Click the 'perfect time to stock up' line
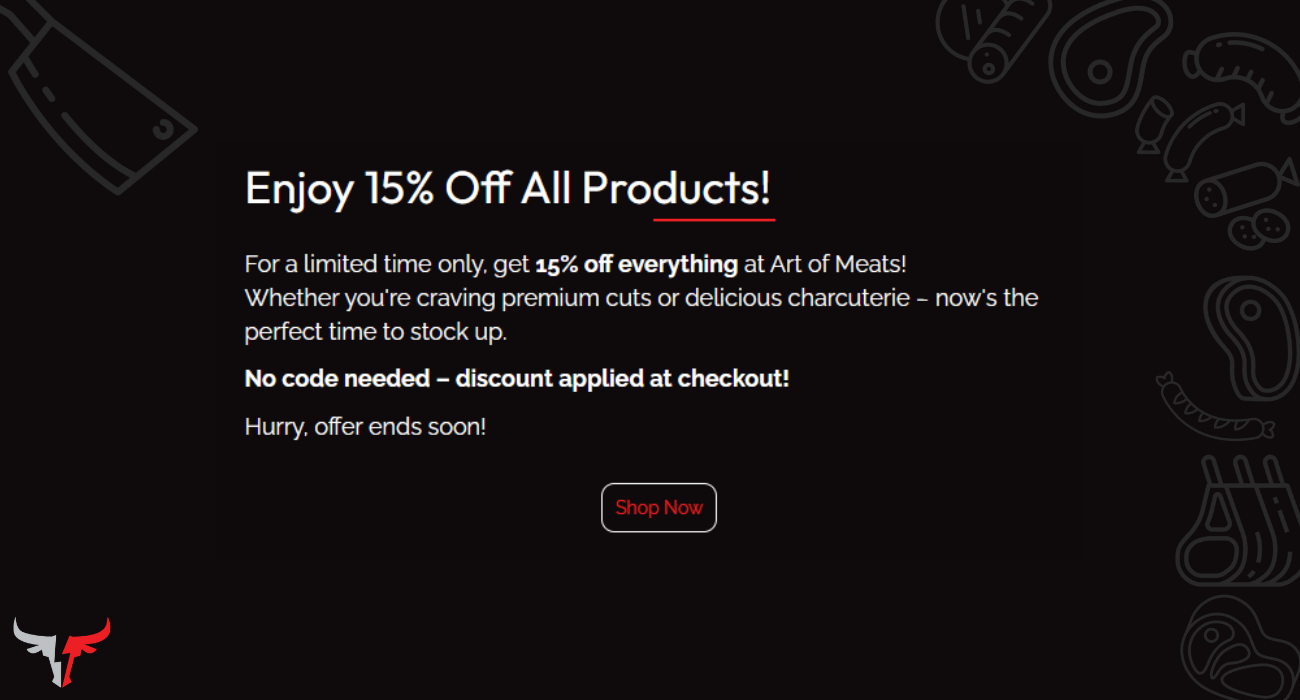The height and width of the screenshot is (700, 1300). click(x=375, y=332)
